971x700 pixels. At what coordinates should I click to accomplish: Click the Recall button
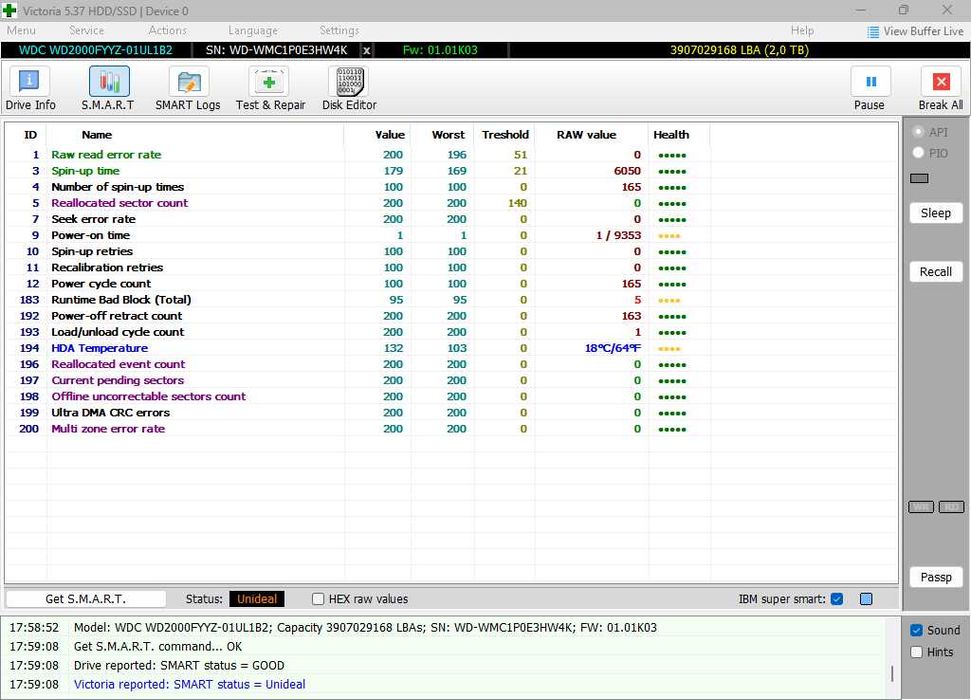click(935, 272)
